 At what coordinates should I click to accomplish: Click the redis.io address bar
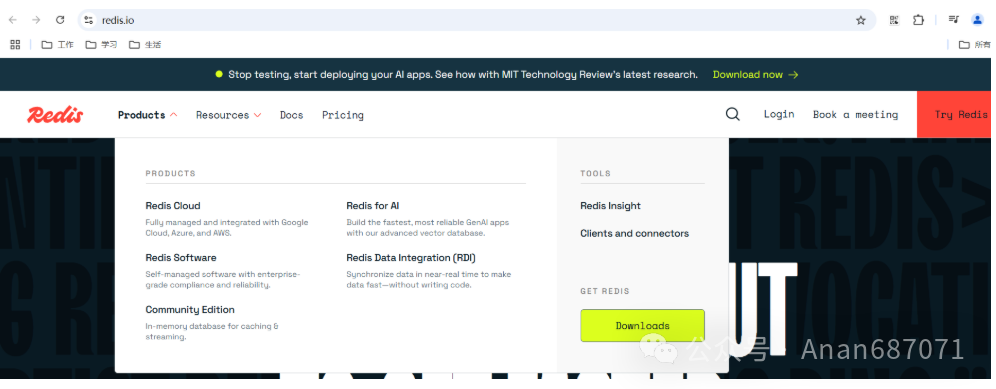476,20
